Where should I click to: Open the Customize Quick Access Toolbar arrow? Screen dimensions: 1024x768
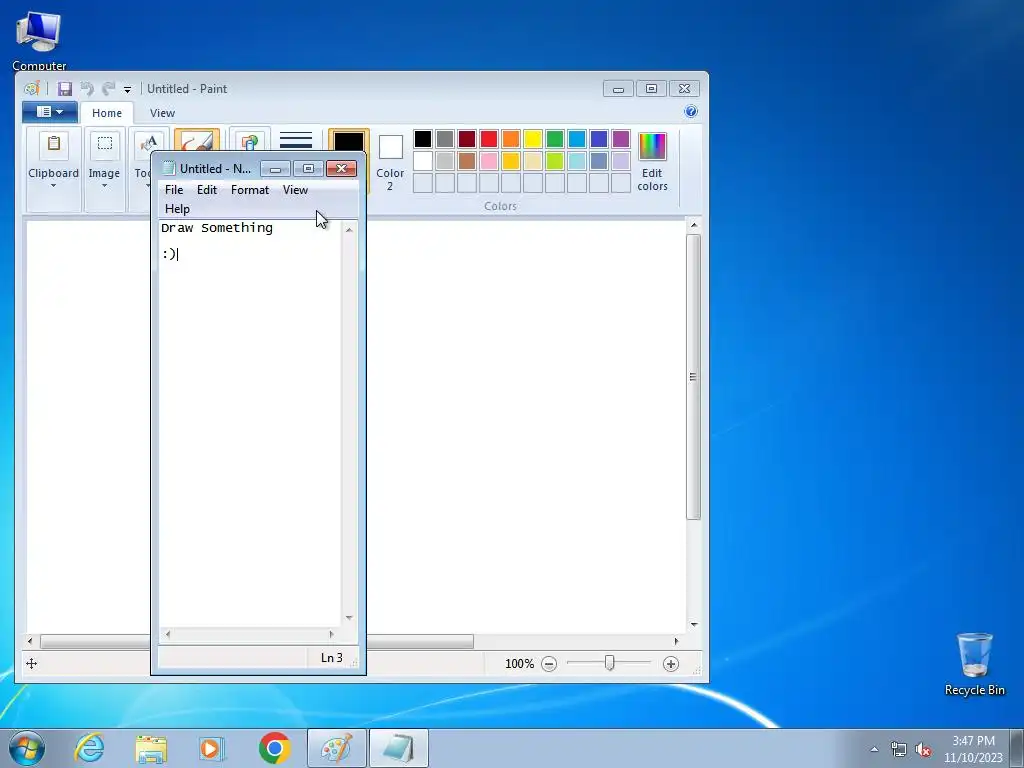point(127,89)
